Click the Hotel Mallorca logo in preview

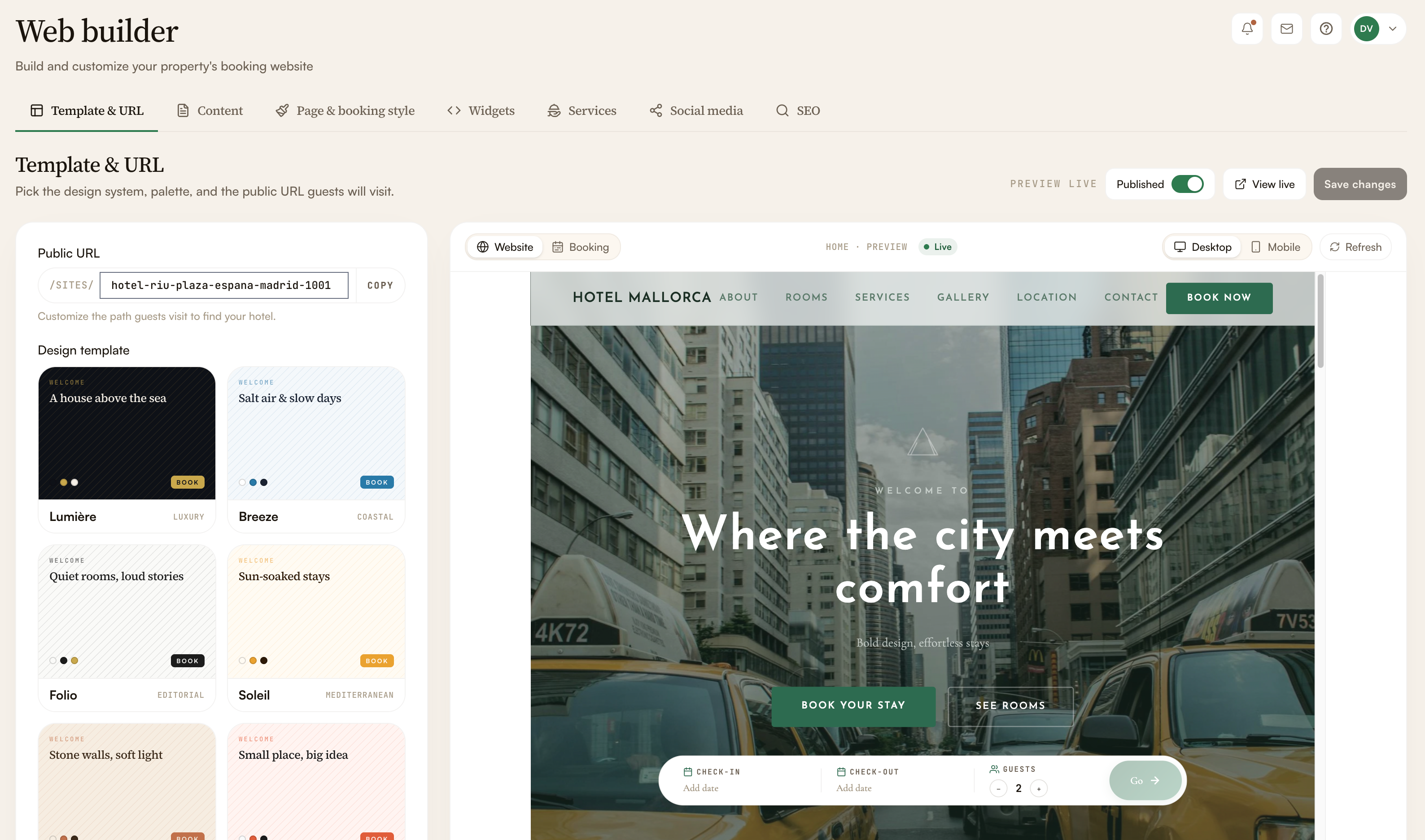tap(642, 297)
